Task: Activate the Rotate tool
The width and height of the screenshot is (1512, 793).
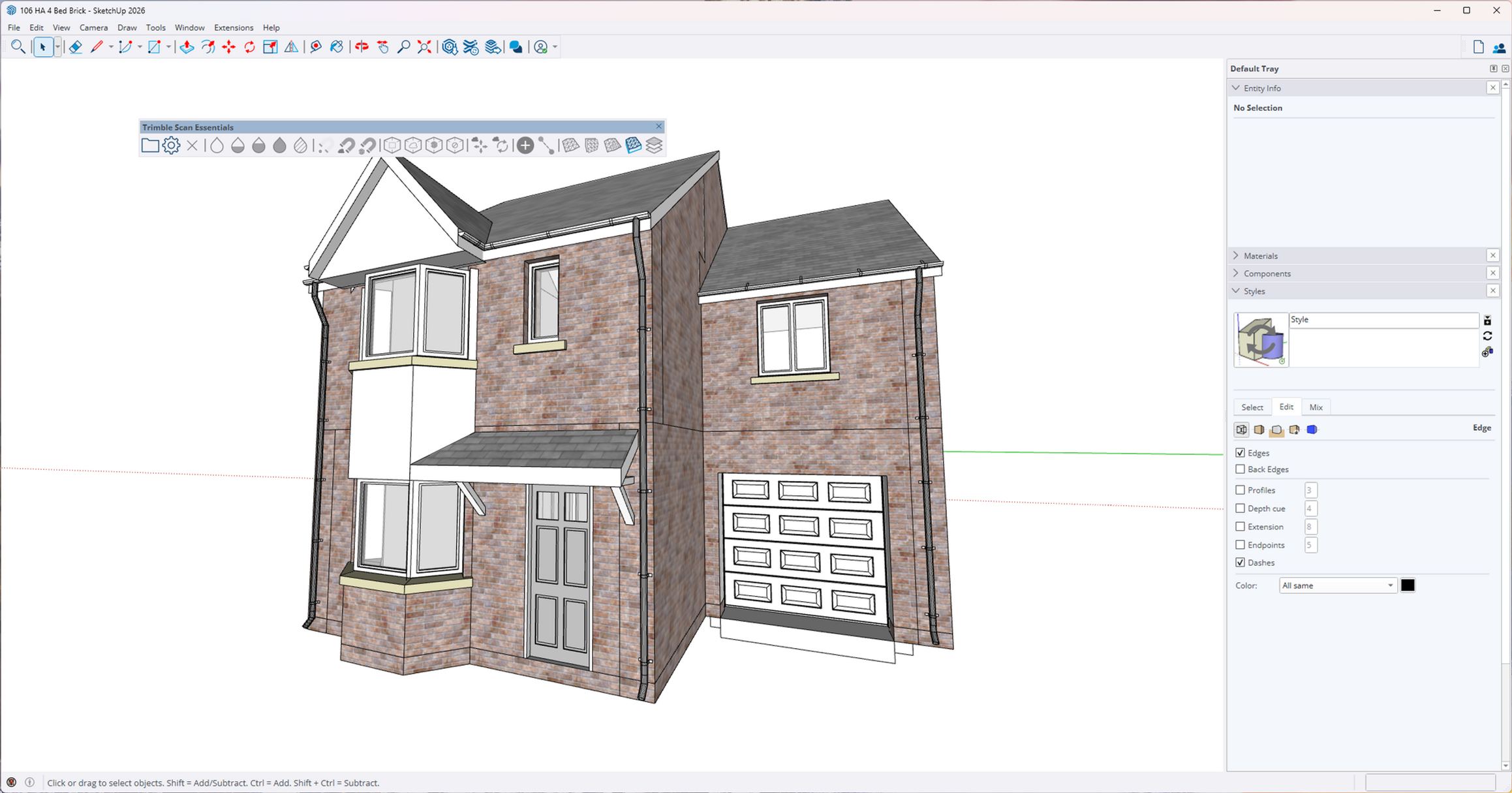Action: point(249,46)
